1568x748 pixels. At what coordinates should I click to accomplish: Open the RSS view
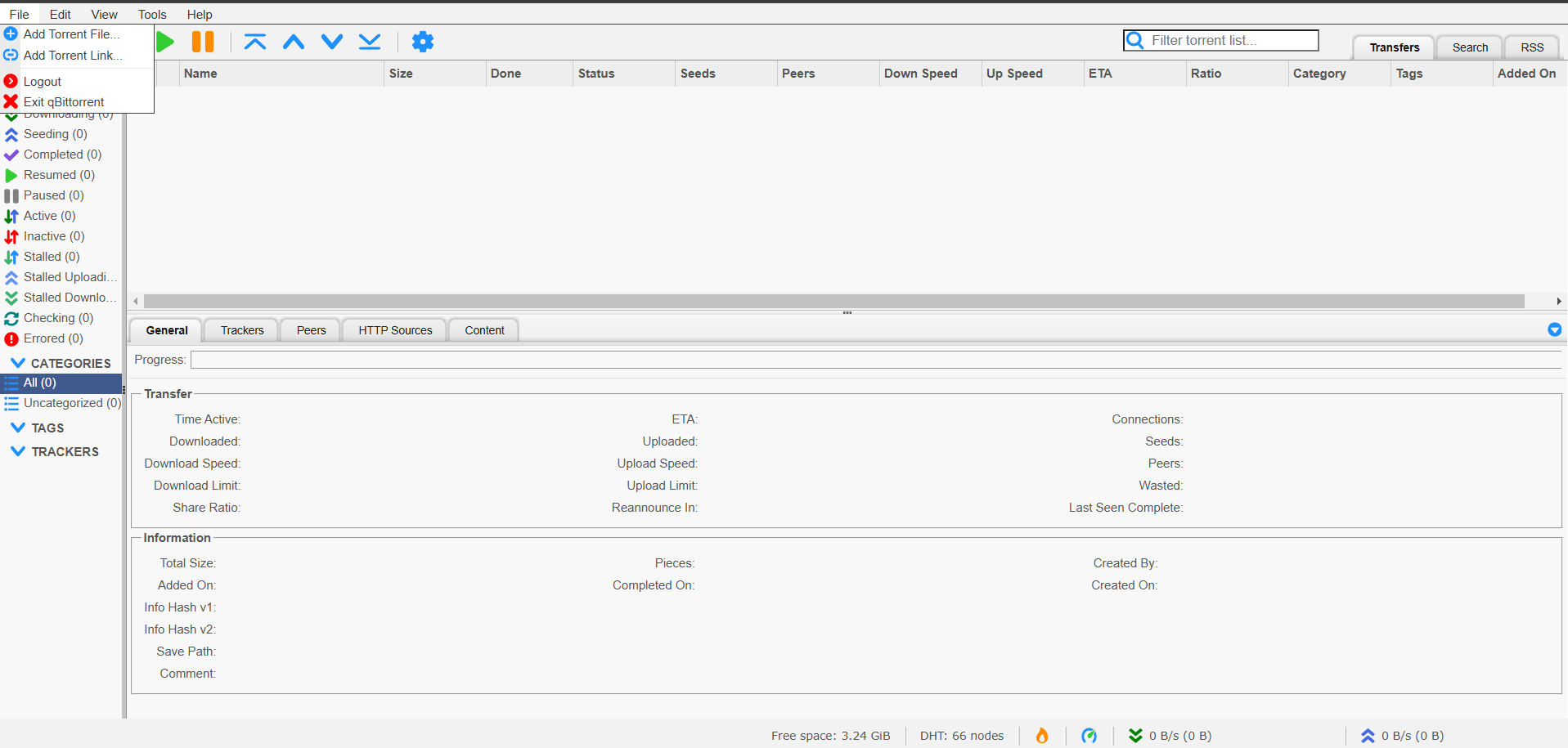[x=1530, y=47]
